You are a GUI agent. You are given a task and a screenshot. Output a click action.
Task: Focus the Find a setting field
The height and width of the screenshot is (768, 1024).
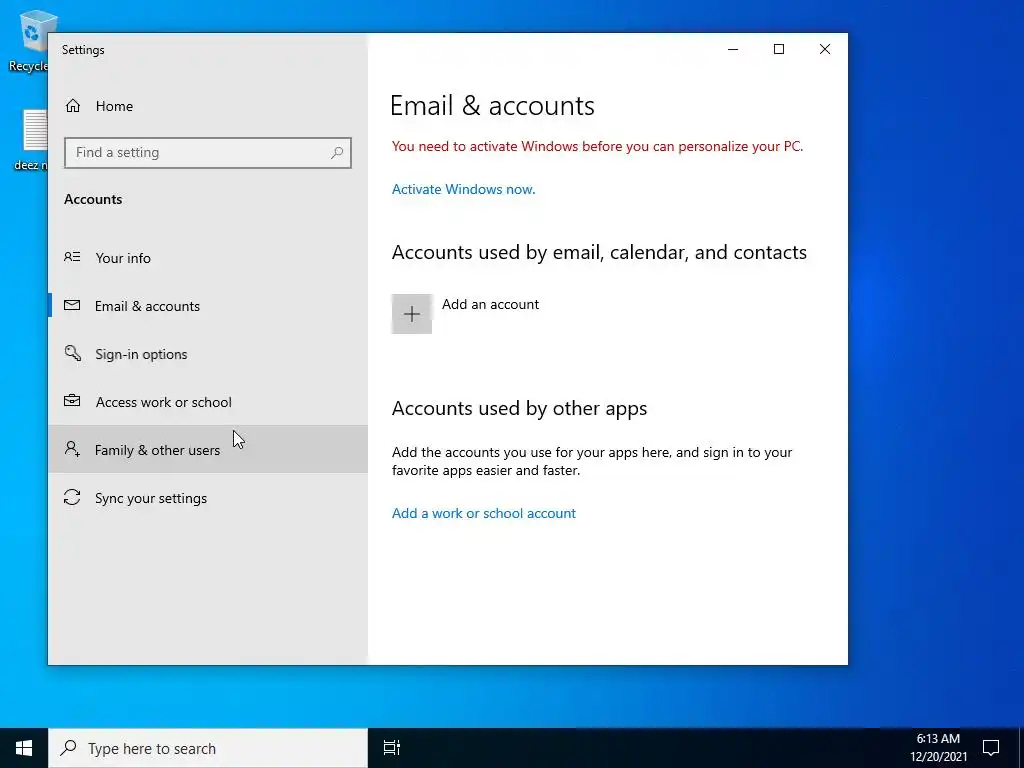click(x=208, y=153)
